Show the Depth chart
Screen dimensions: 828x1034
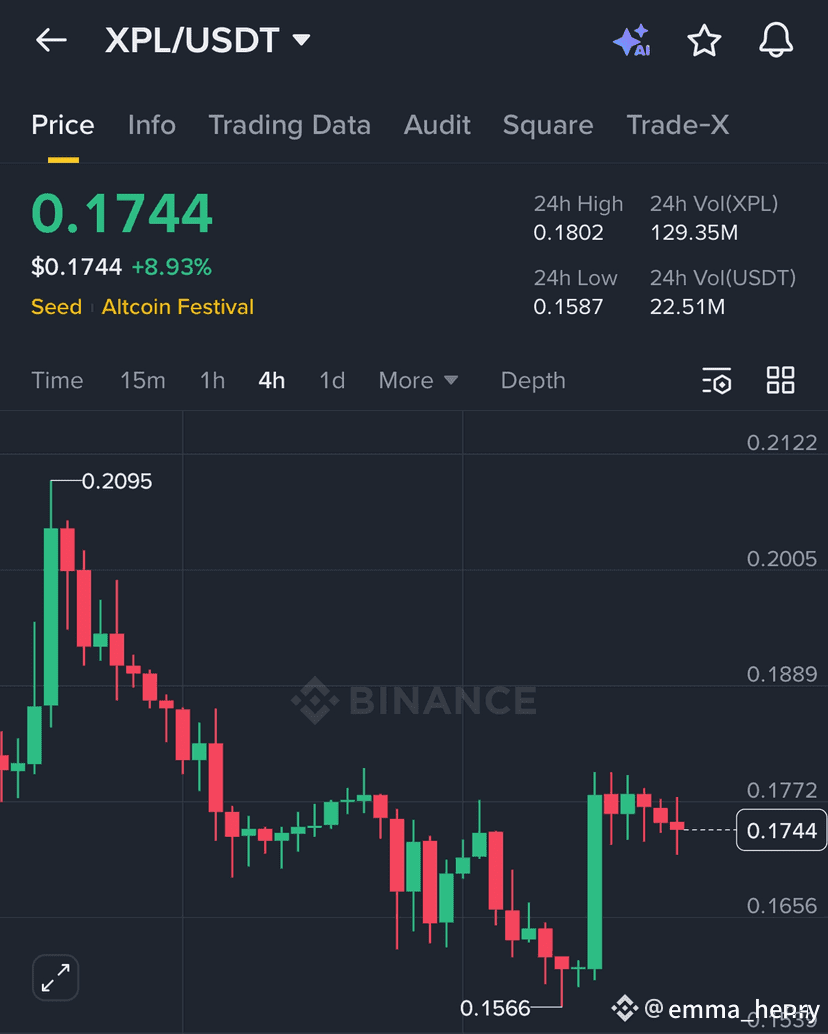click(x=533, y=380)
